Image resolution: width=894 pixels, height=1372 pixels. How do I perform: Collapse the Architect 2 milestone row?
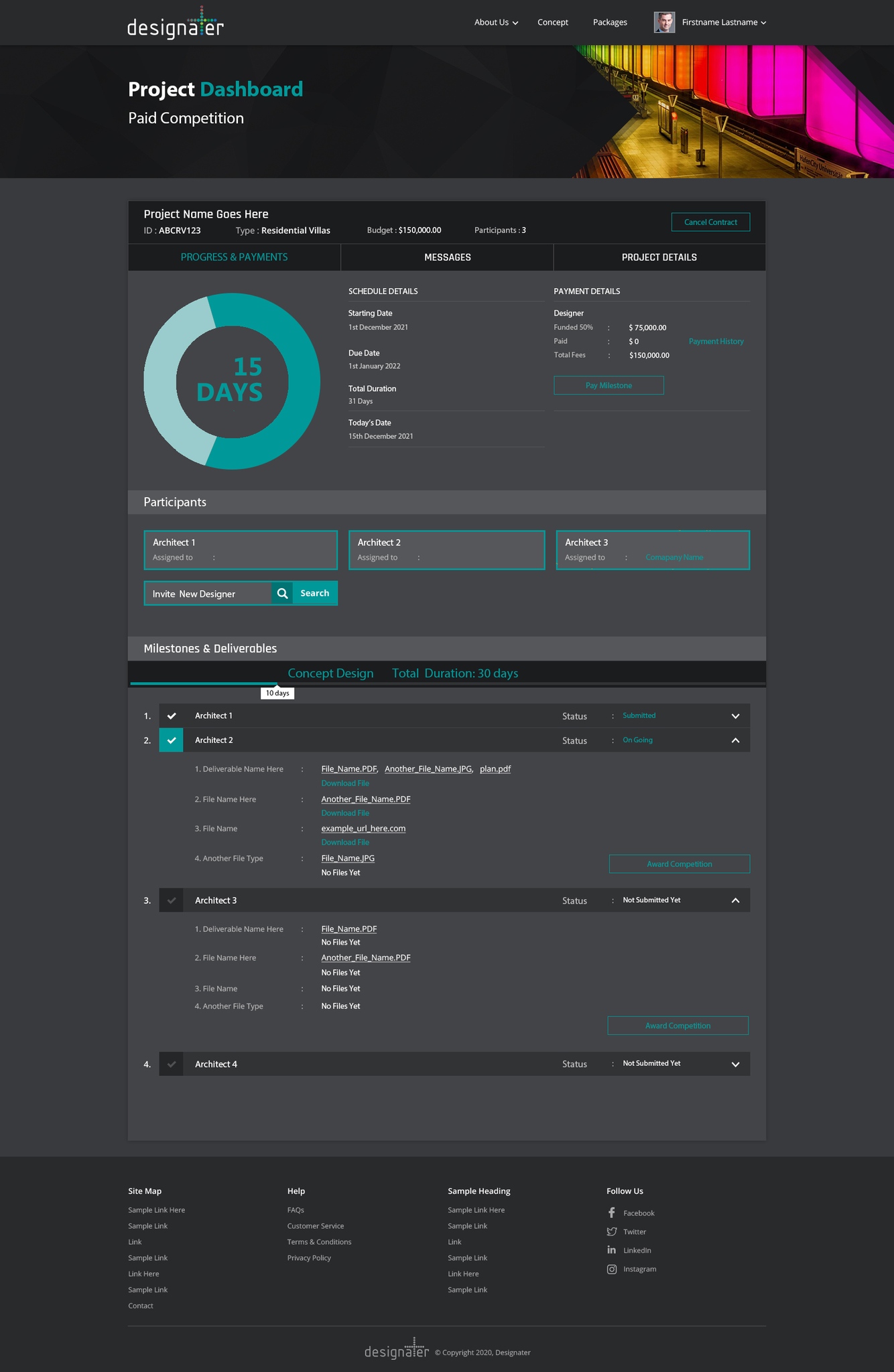(735, 740)
